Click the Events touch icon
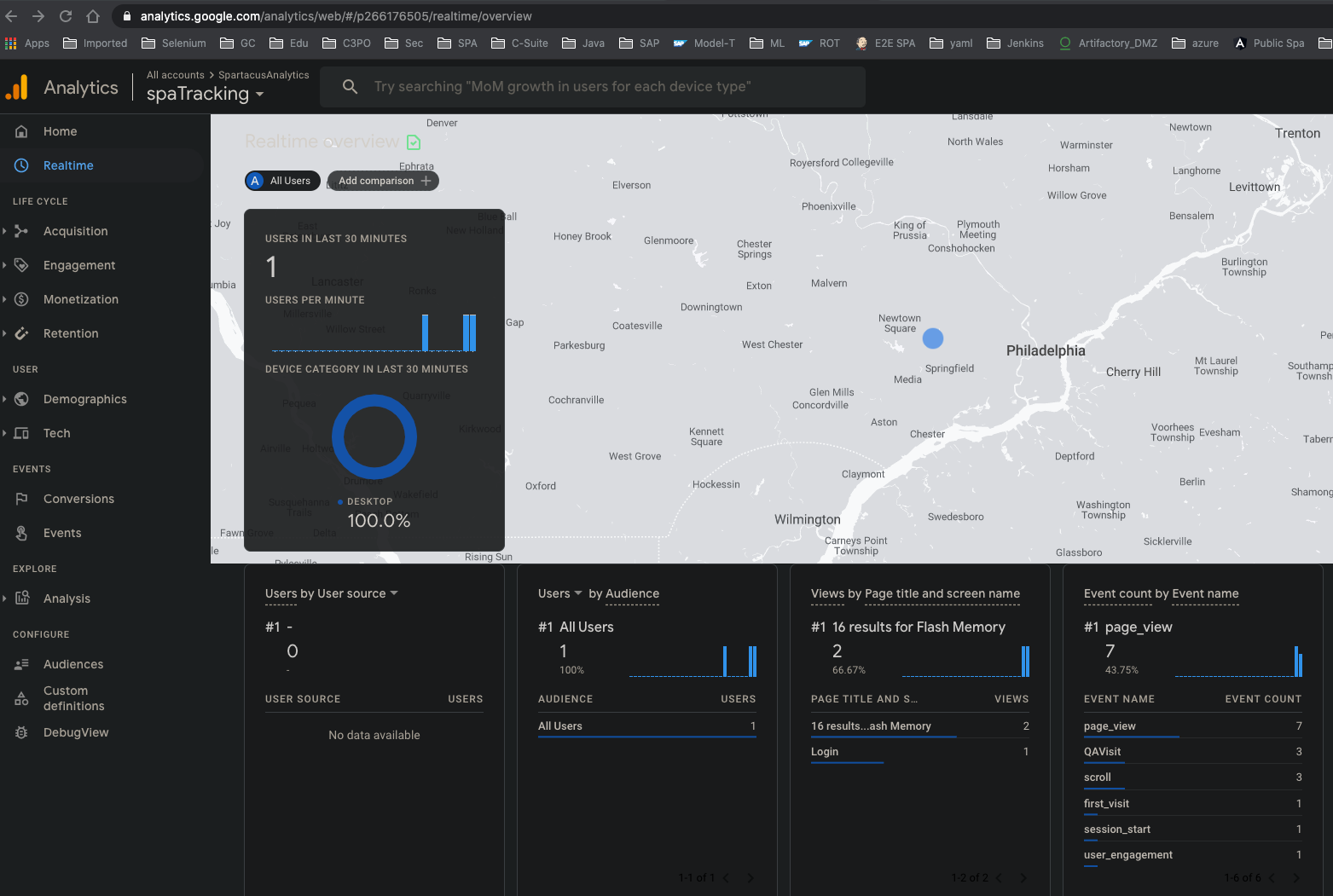Image resolution: width=1333 pixels, height=896 pixels. point(22,533)
